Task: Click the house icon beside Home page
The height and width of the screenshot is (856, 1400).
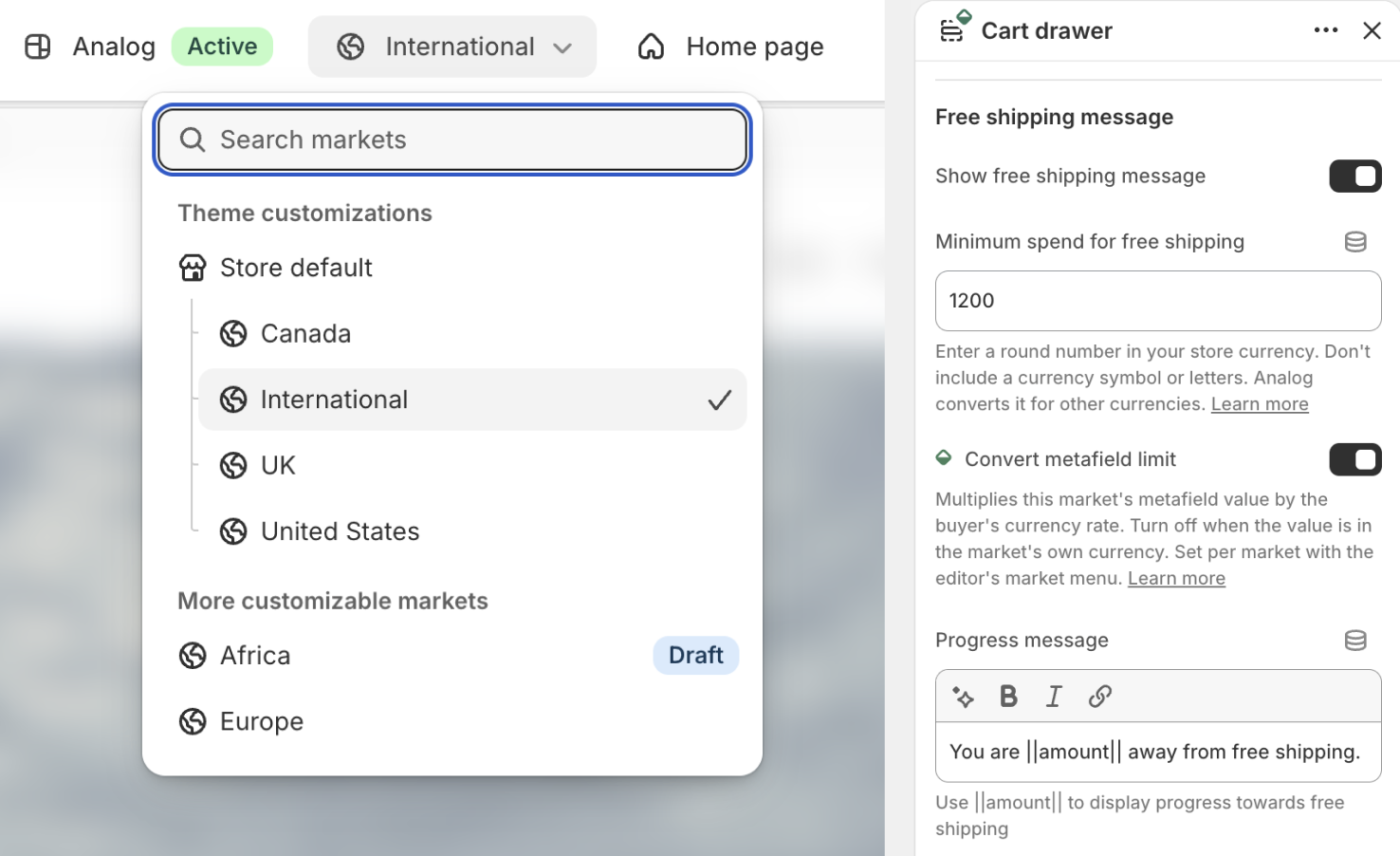Action: 651,47
